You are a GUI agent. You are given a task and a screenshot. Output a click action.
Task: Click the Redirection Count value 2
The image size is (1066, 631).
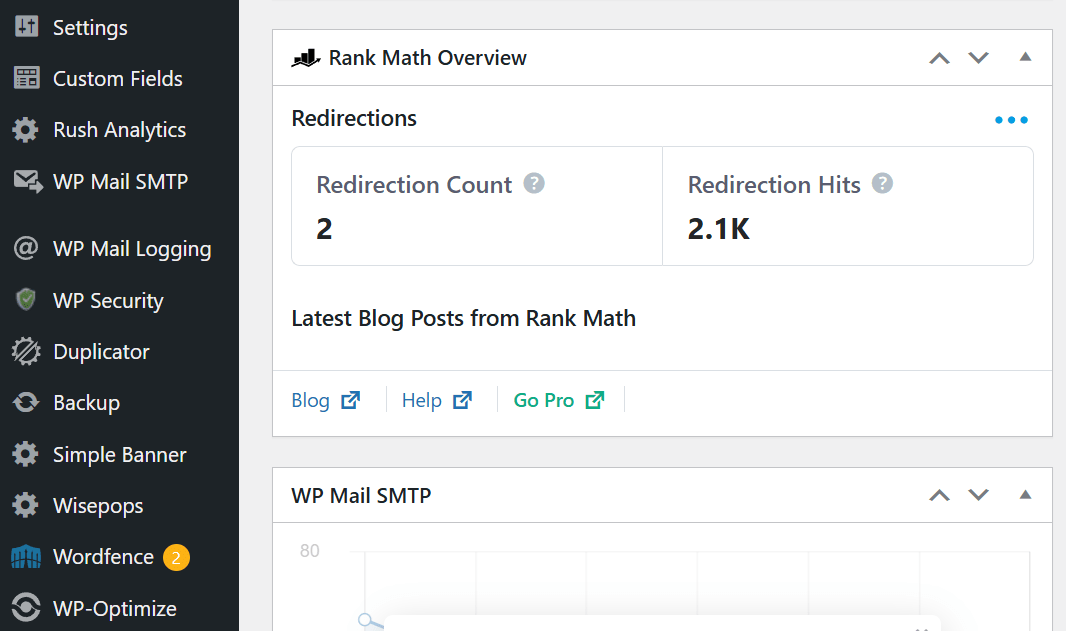pos(324,229)
